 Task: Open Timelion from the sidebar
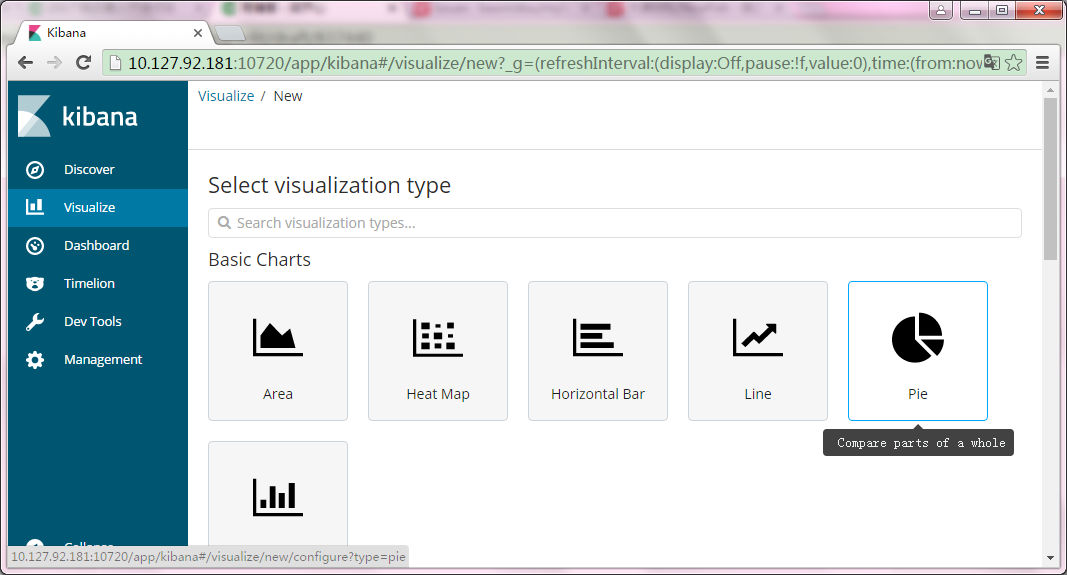98,284
